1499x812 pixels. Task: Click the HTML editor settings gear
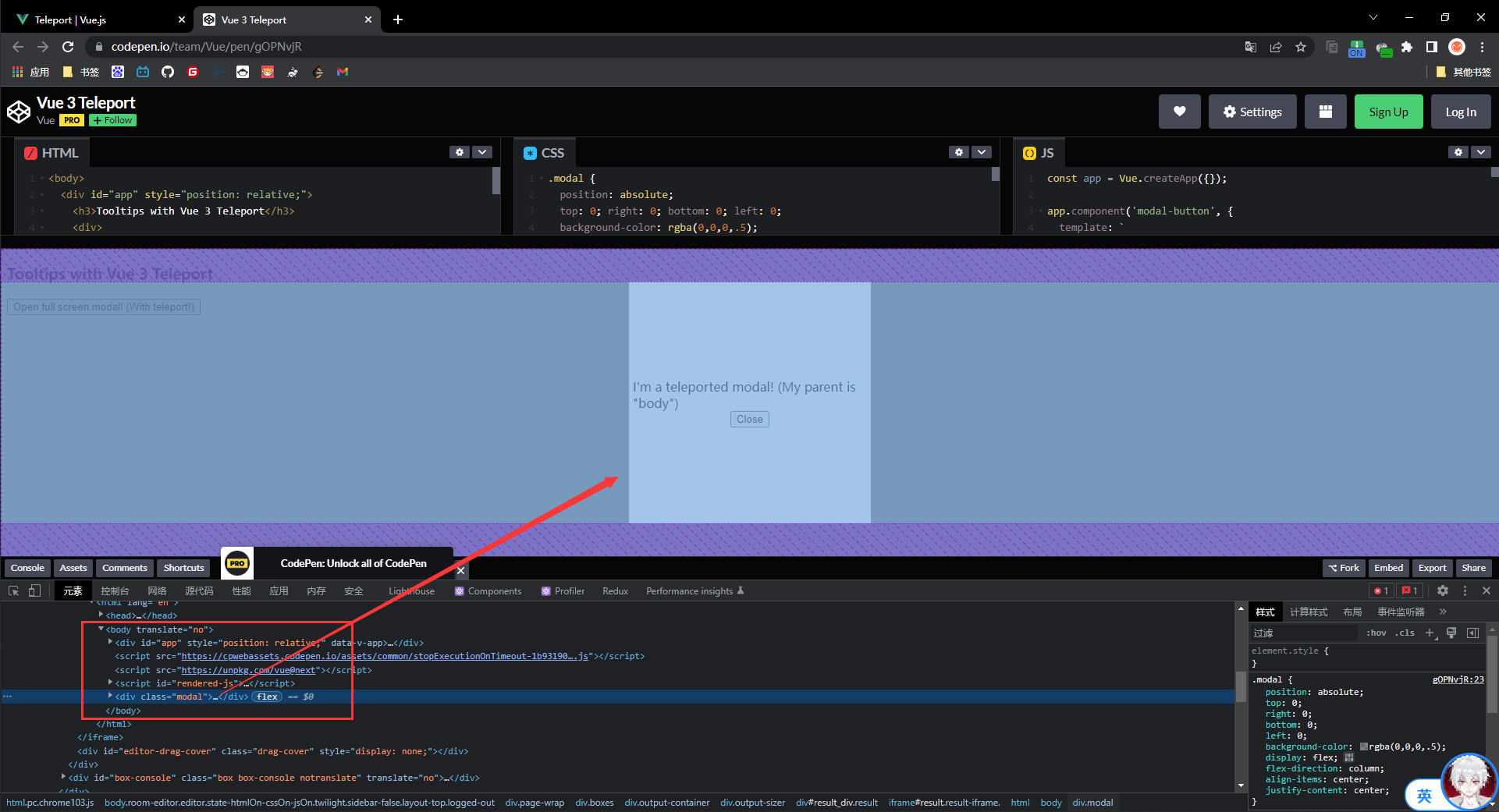point(460,152)
